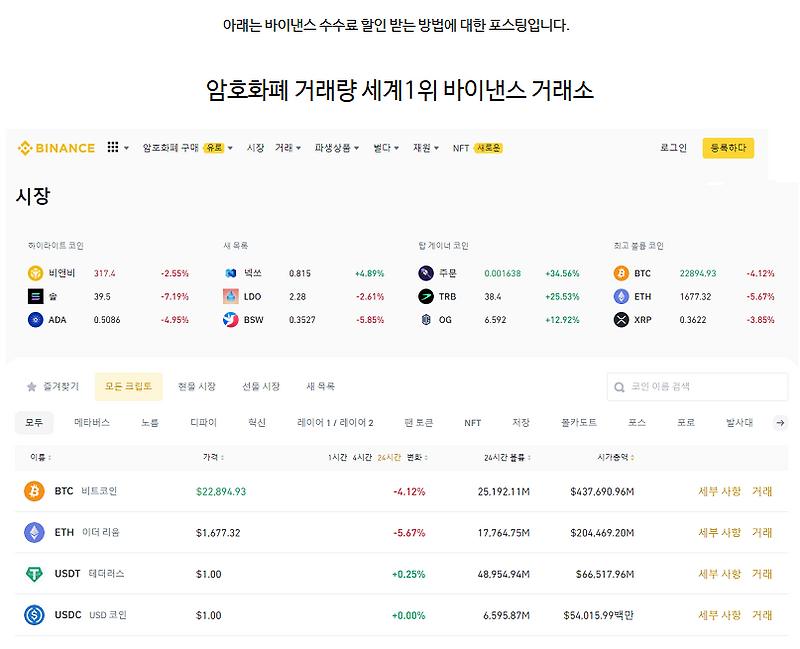The image size is (800, 649).
Task: Click the favorites star icon
Action: (32, 387)
